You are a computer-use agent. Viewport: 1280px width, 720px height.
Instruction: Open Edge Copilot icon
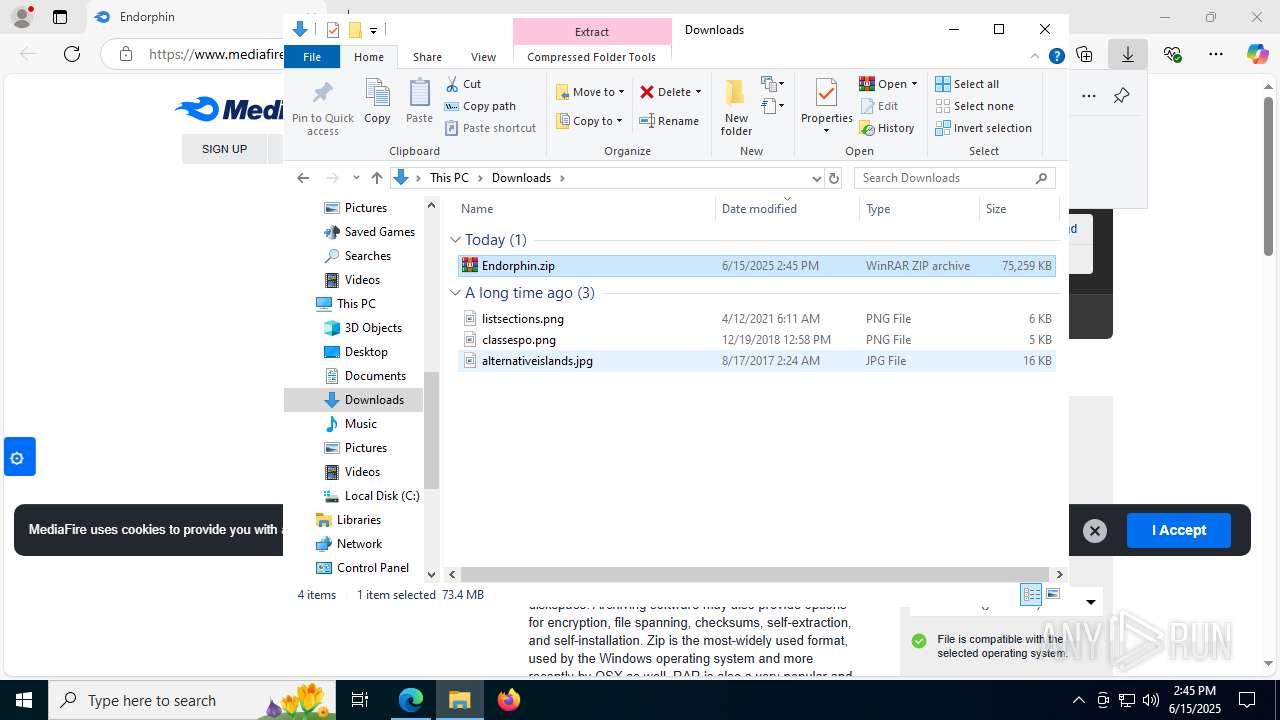[1257, 54]
